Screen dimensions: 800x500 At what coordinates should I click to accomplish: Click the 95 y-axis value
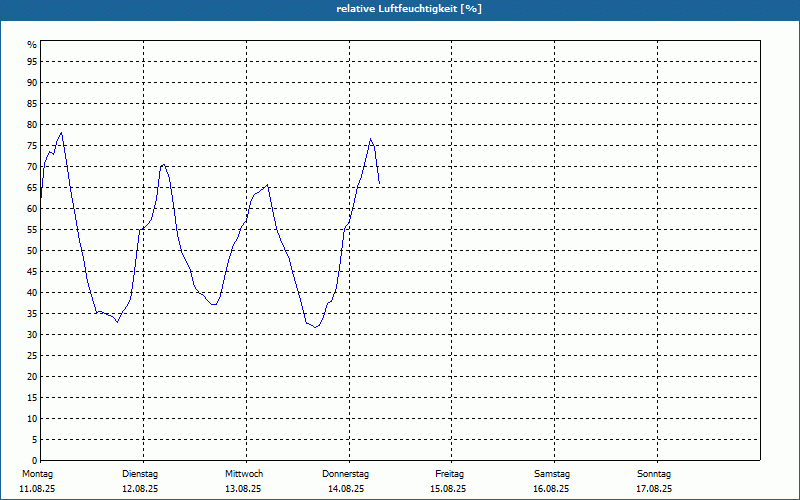(x=32, y=62)
